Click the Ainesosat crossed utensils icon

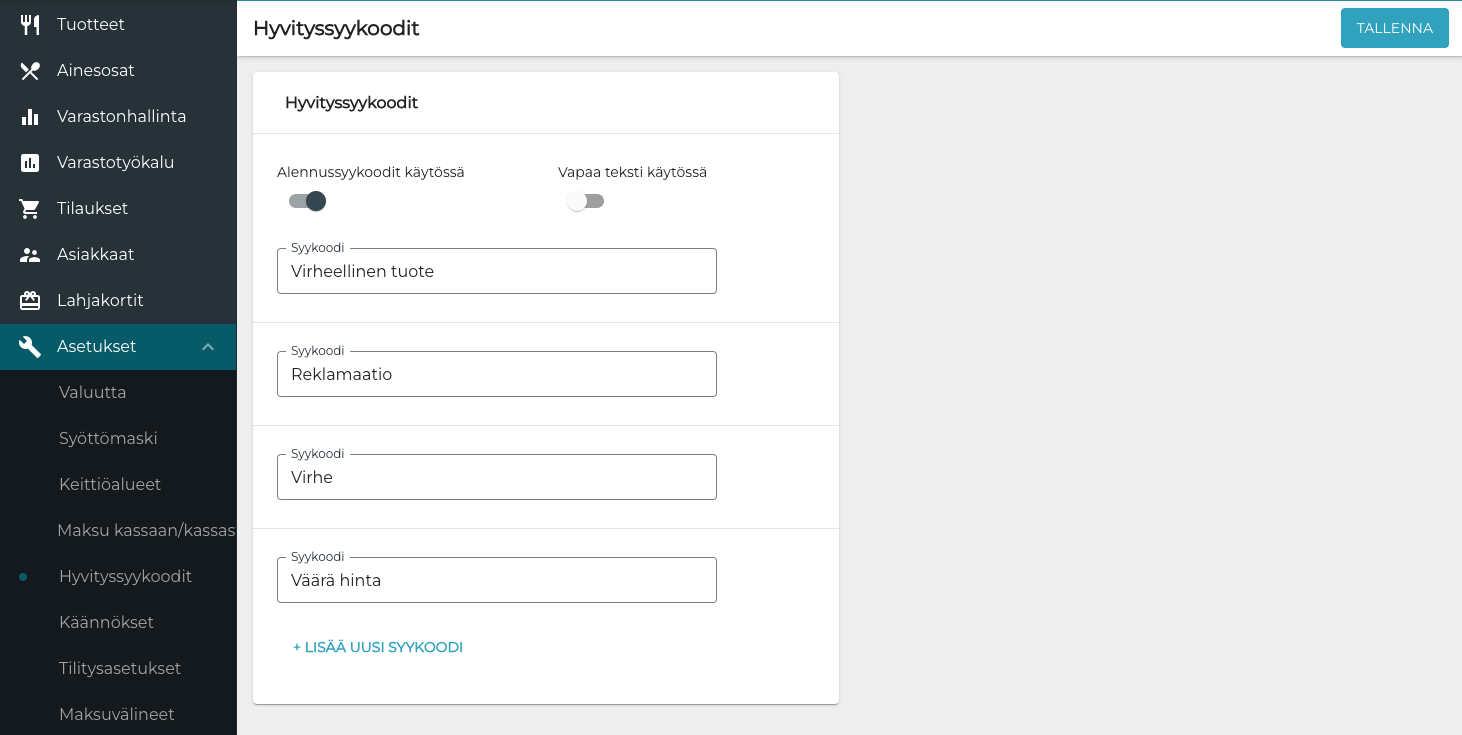(x=30, y=71)
